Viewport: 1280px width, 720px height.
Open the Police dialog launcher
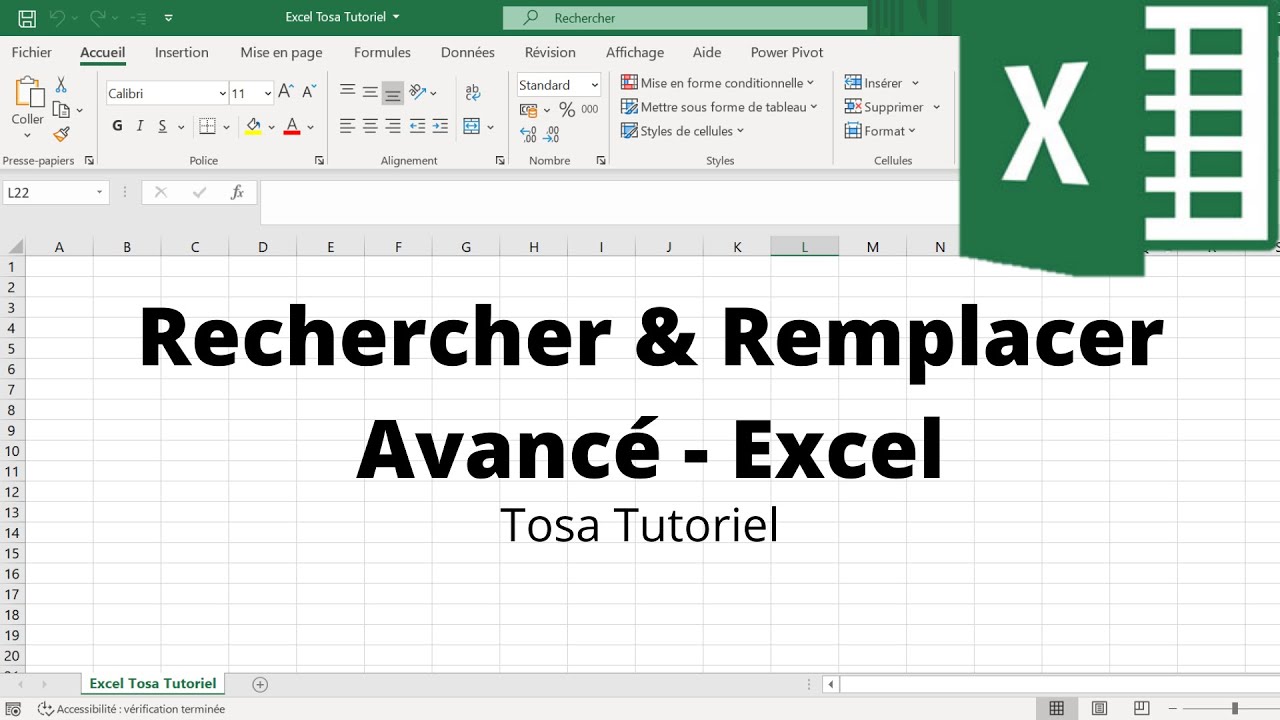click(320, 160)
